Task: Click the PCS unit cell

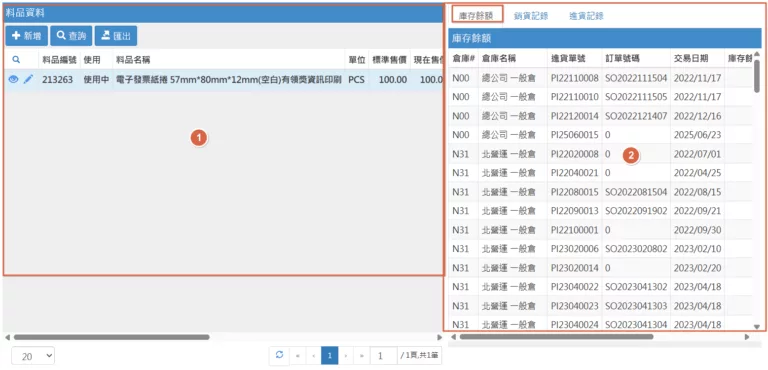Action: (356, 79)
